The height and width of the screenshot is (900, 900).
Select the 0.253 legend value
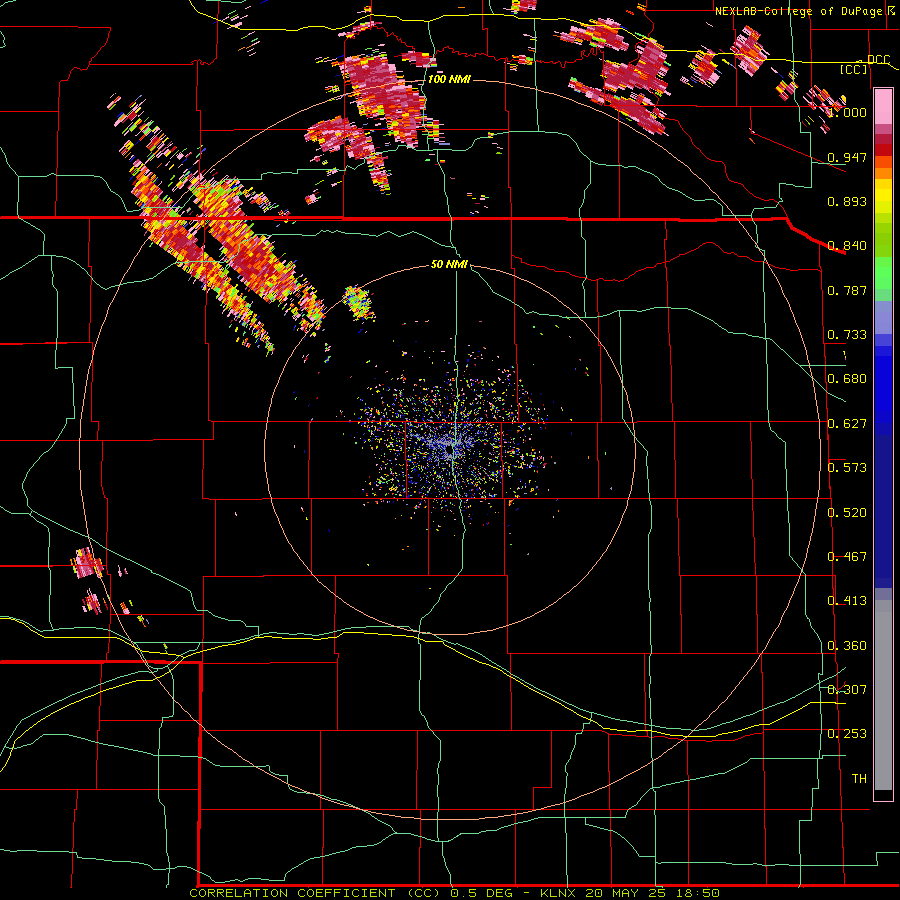pos(847,734)
